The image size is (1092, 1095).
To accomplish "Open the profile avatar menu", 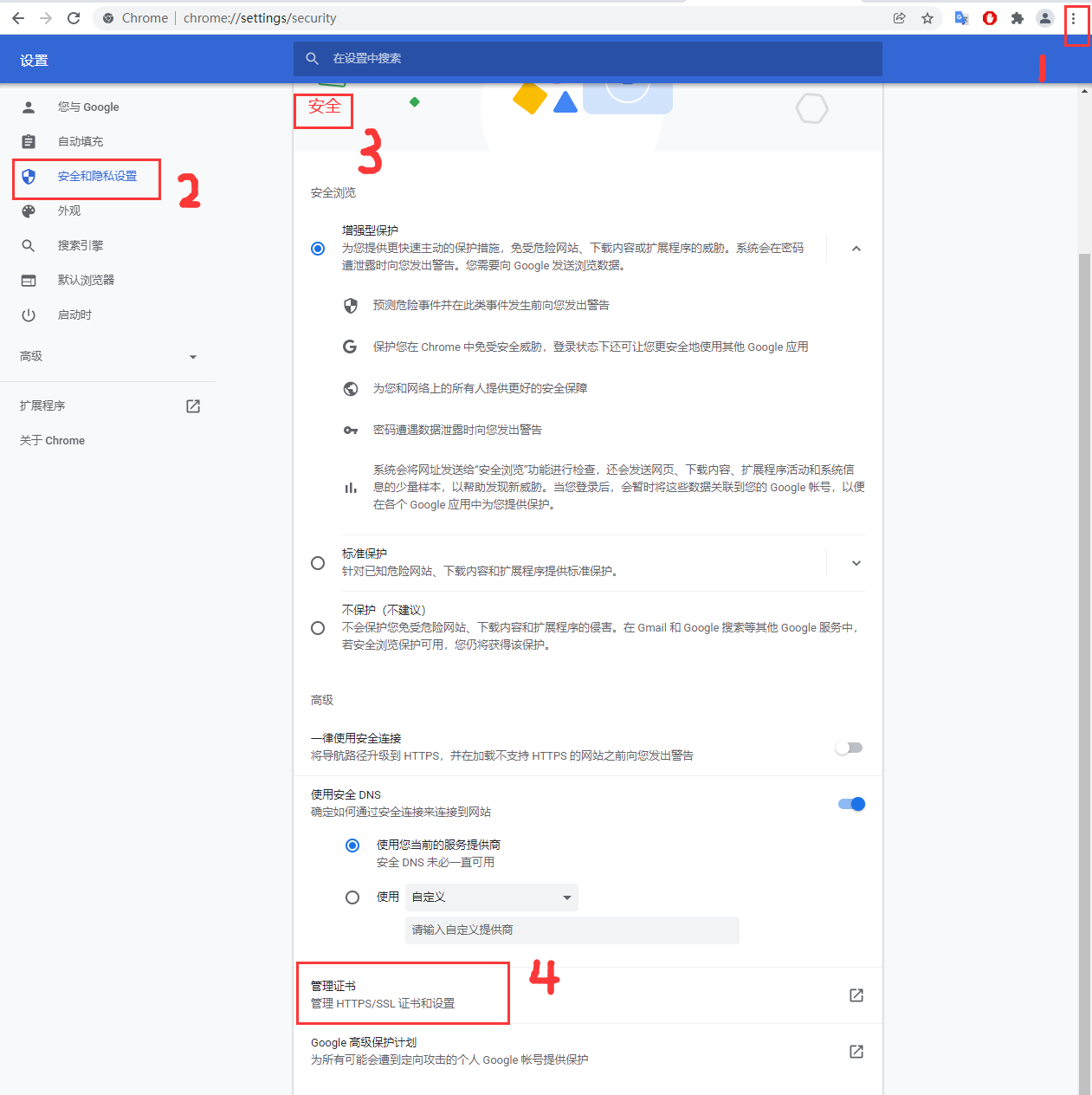I will (1045, 18).
